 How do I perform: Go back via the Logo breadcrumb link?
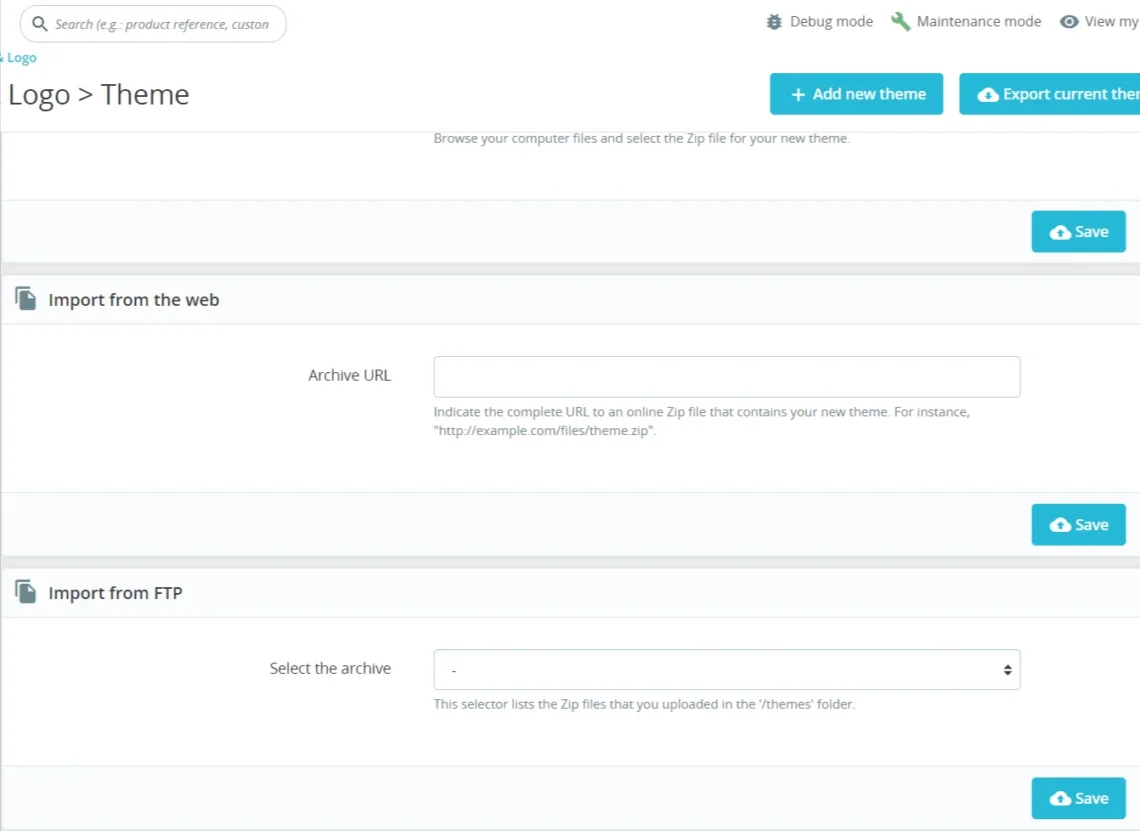click(21, 58)
